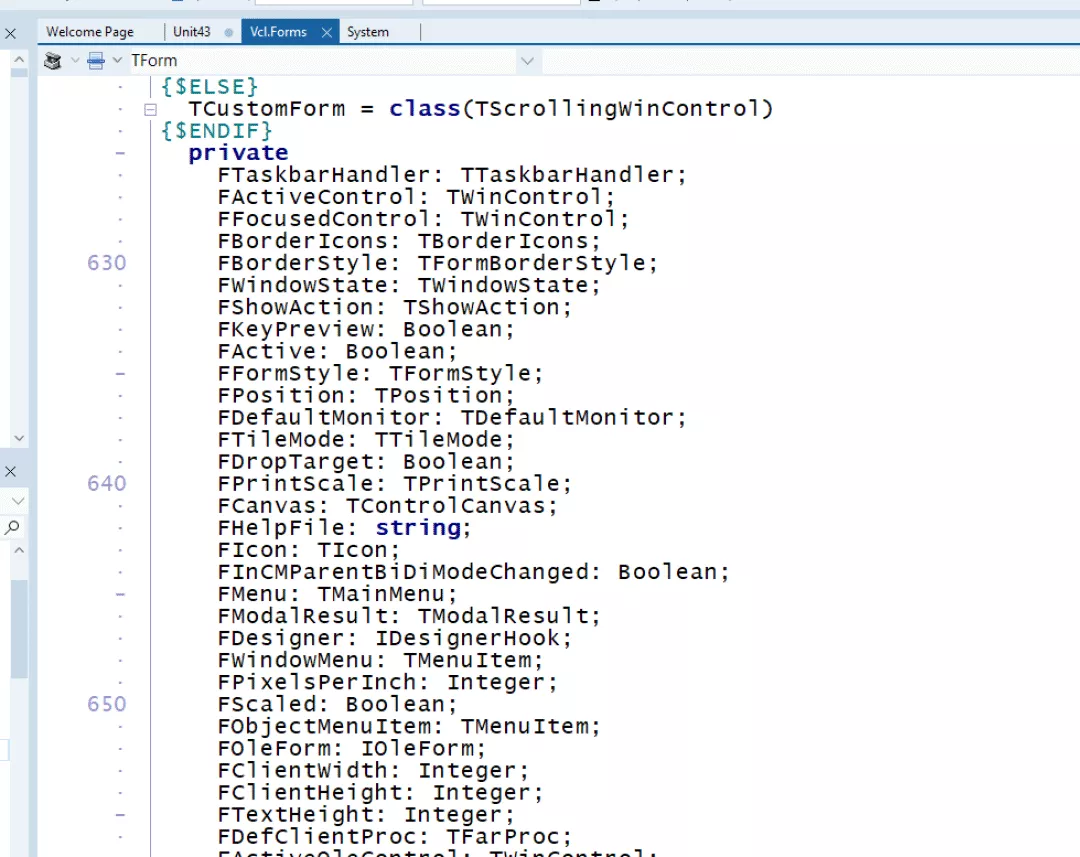Viewport: 1080px width, 857px height.
Task: Click line number 650 in the gutter
Action: click(x=107, y=704)
